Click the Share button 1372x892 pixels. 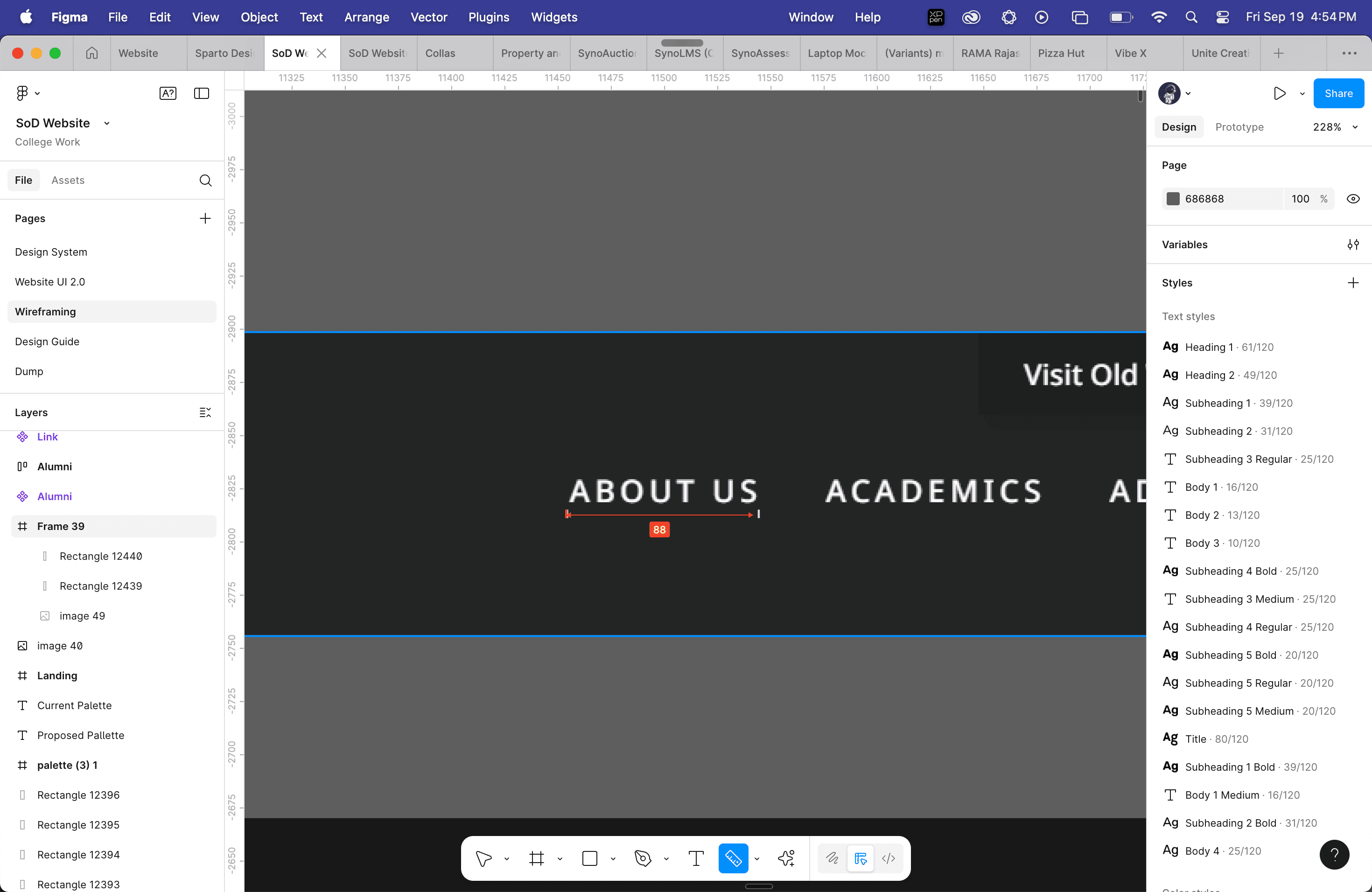(x=1338, y=93)
